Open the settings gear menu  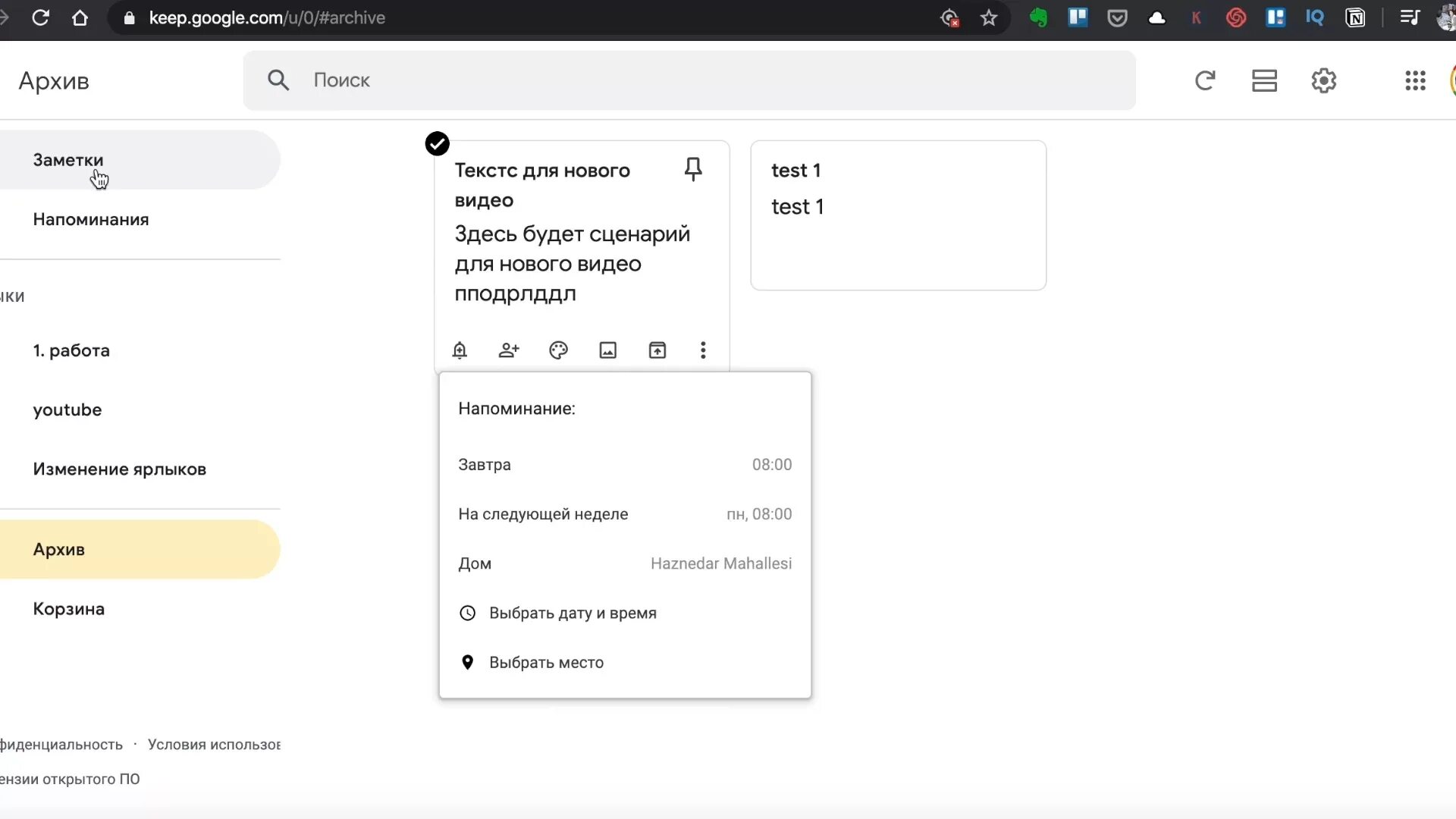pos(1323,80)
